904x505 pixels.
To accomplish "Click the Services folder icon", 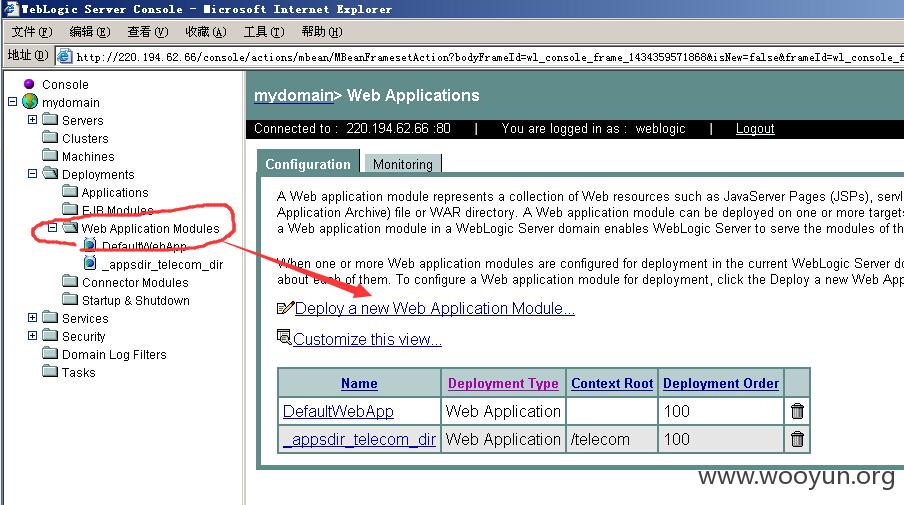I will pyautogui.click(x=50, y=317).
